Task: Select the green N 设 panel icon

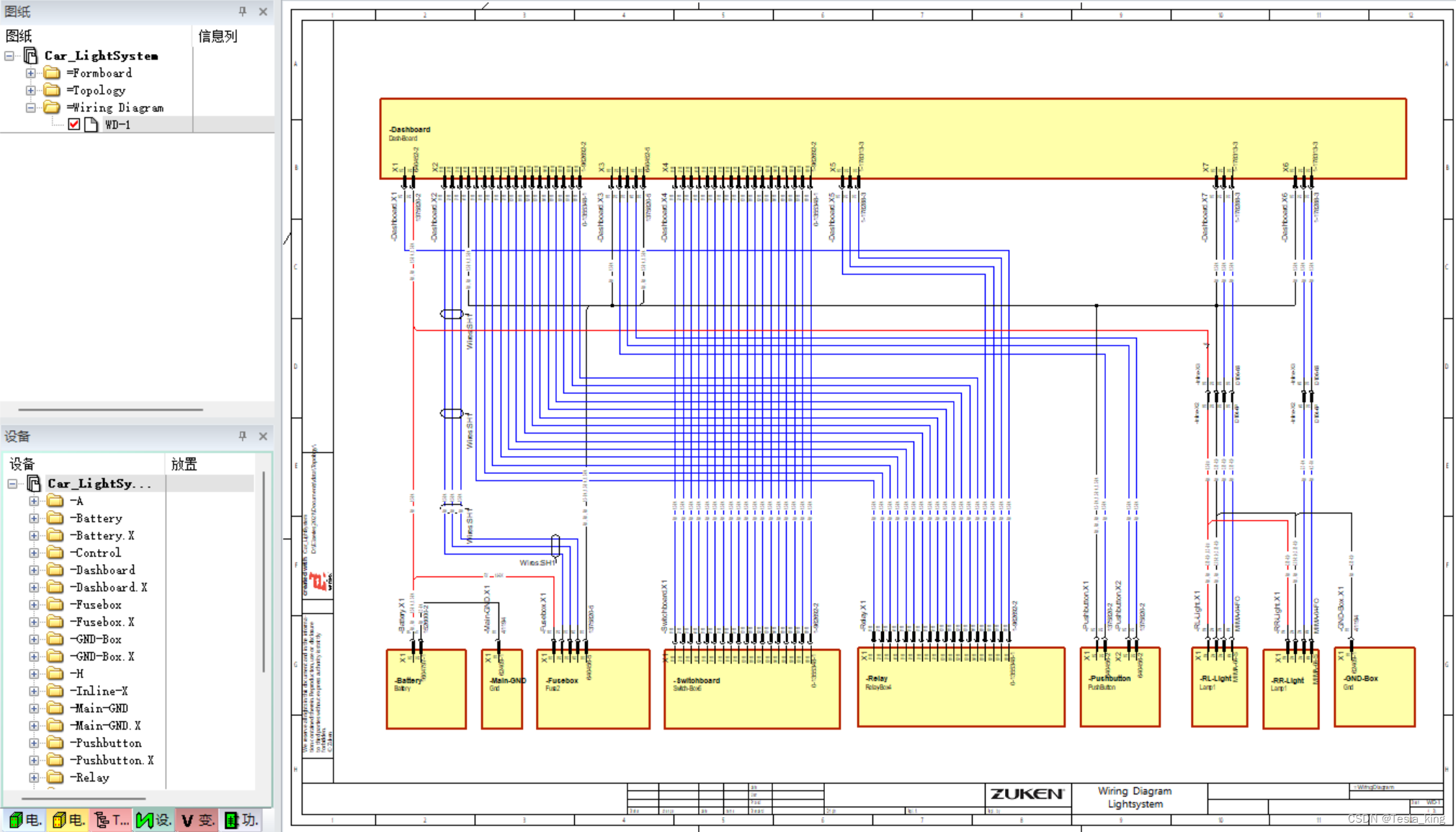Action: (153, 819)
